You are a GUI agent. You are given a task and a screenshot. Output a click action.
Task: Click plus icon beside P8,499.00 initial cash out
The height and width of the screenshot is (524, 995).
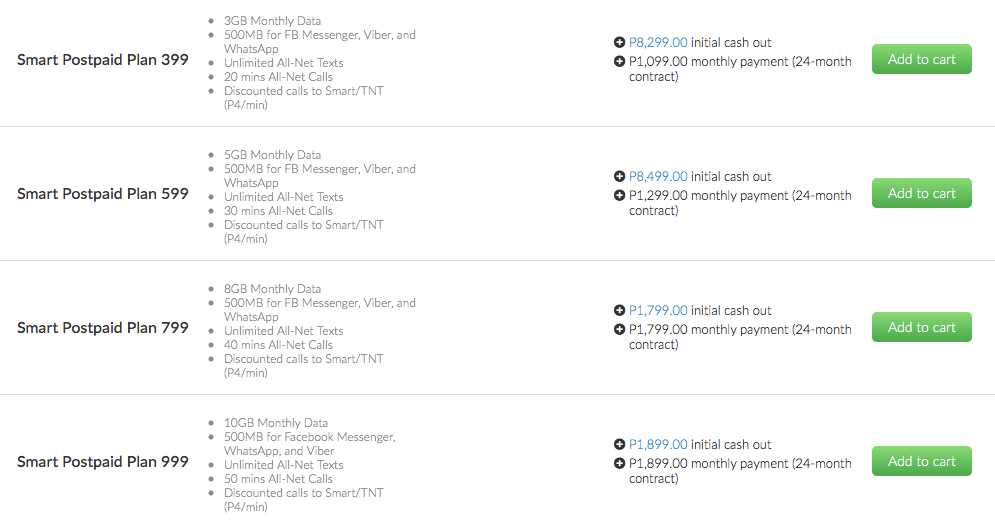point(620,177)
